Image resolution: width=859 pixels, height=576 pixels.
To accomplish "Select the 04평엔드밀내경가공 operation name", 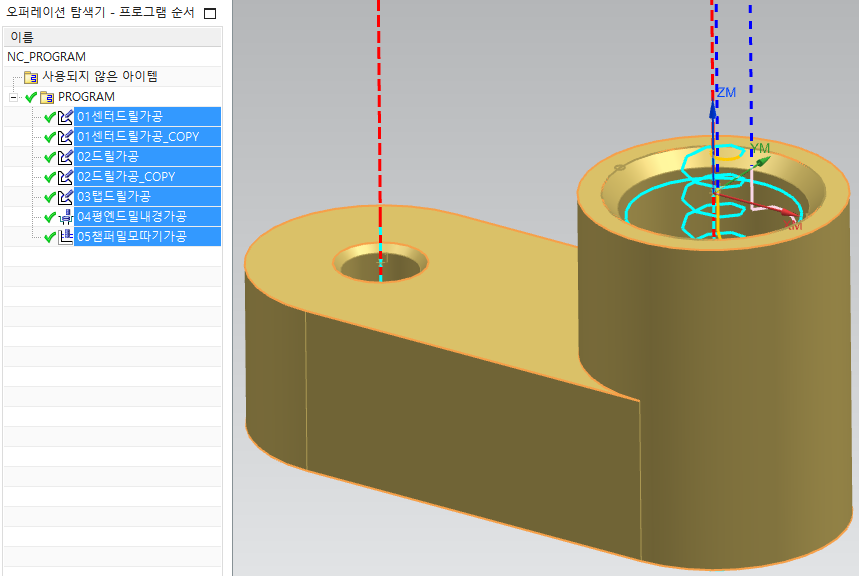I will pyautogui.click(x=132, y=216).
